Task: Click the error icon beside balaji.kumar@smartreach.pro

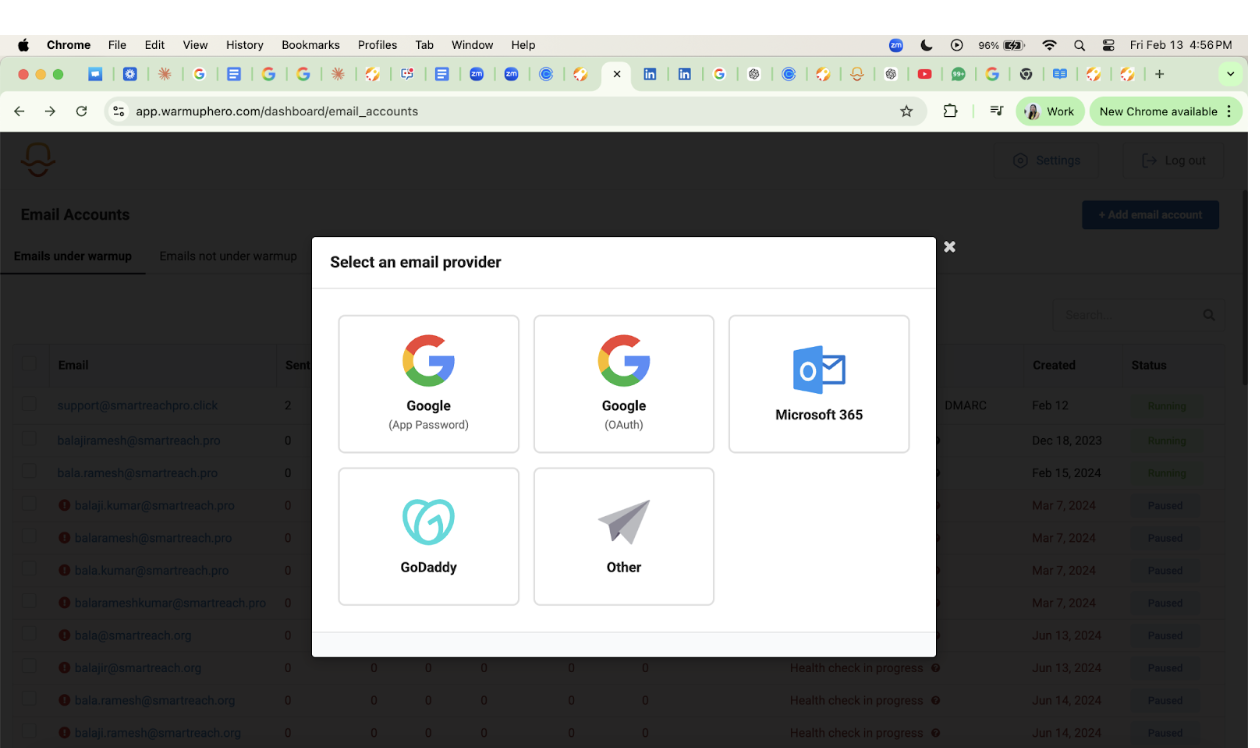Action: point(64,505)
